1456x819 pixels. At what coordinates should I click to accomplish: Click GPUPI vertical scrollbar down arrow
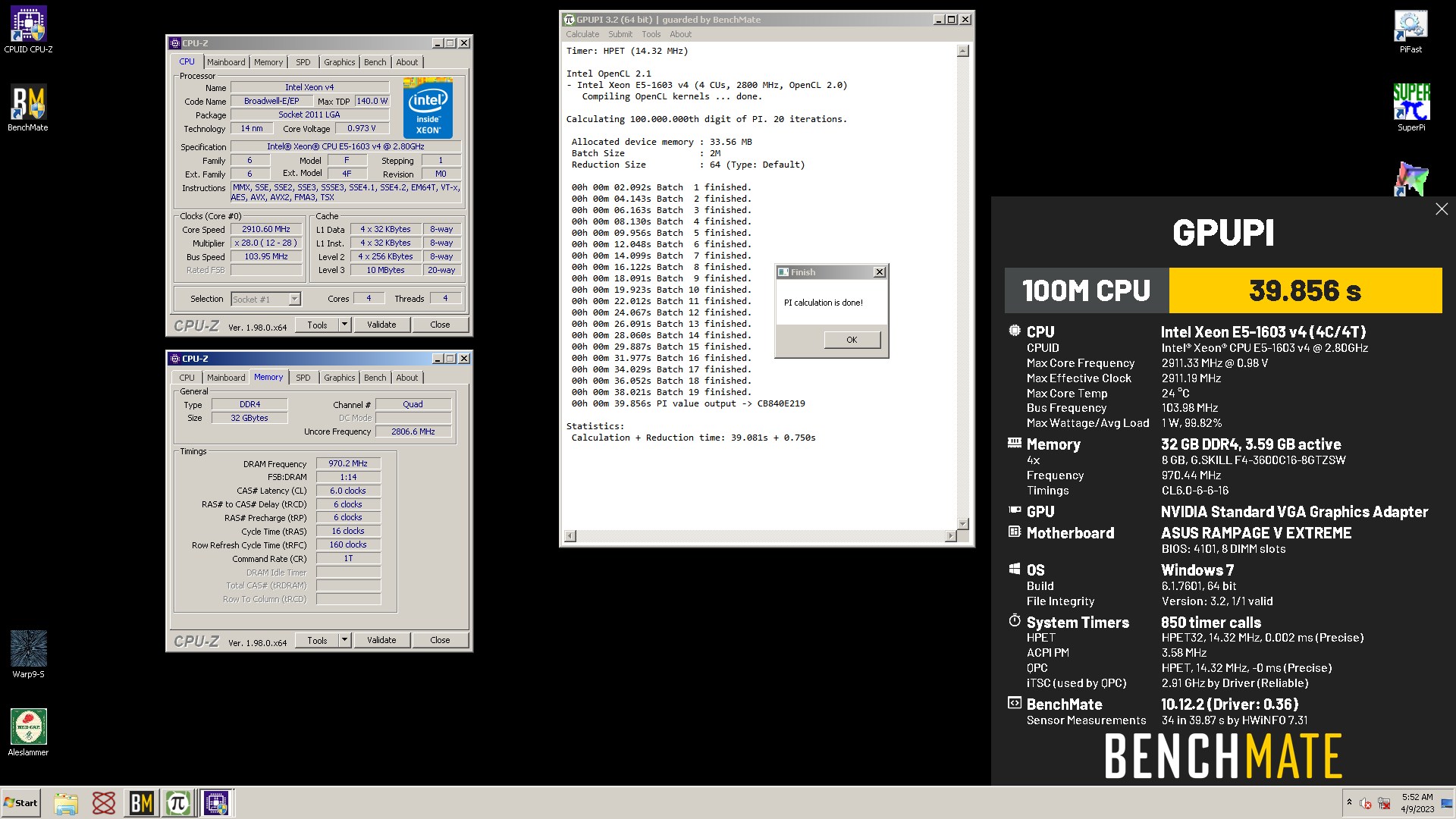(962, 524)
